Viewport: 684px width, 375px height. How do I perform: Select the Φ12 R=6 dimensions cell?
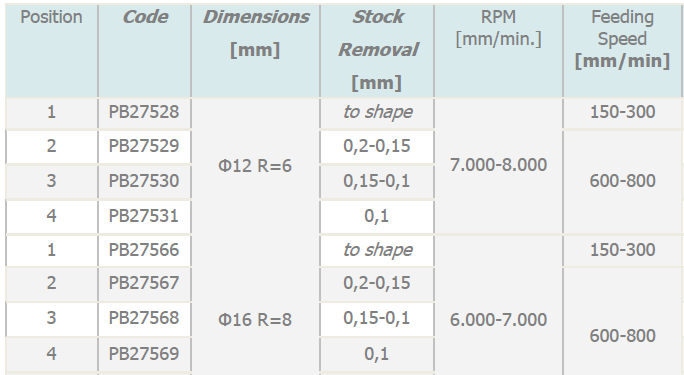(x=256, y=166)
